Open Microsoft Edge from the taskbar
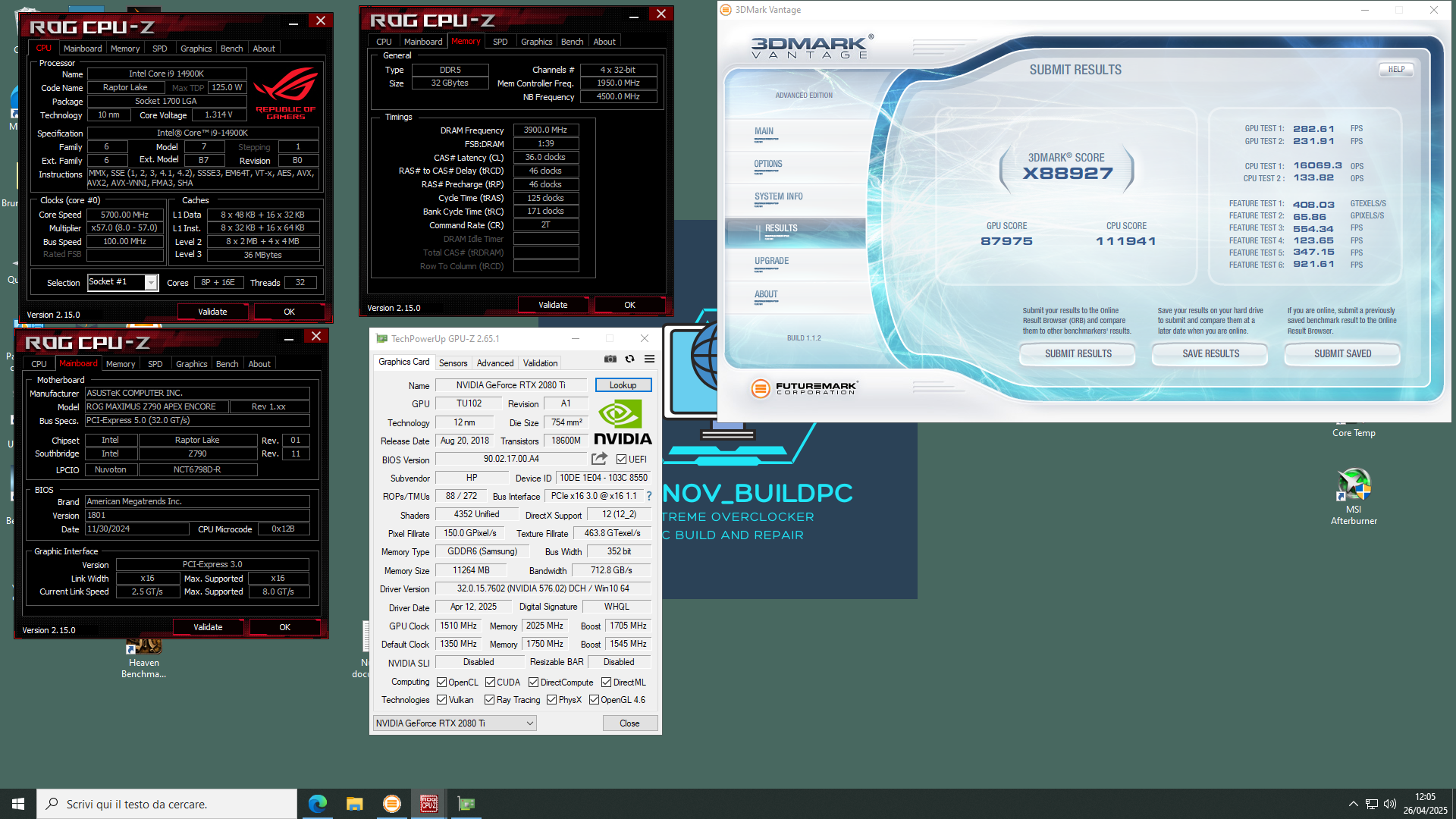 point(318,804)
